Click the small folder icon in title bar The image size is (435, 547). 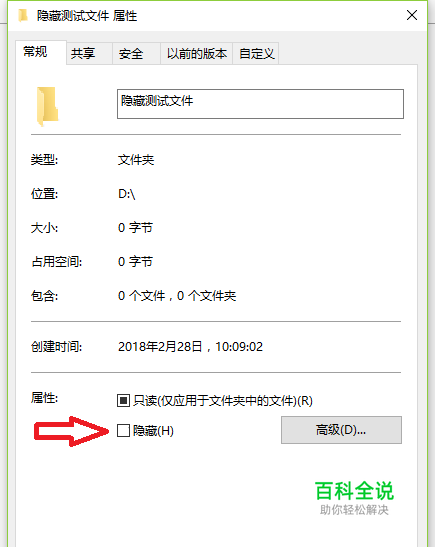click(x=23, y=16)
